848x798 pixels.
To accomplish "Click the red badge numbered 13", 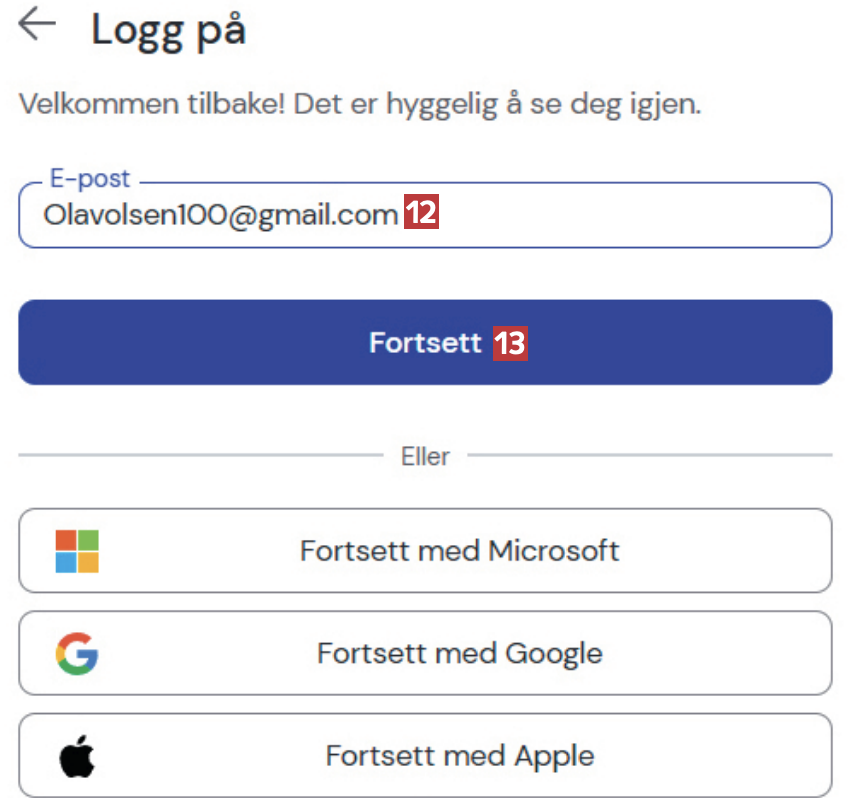I will coord(510,343).
